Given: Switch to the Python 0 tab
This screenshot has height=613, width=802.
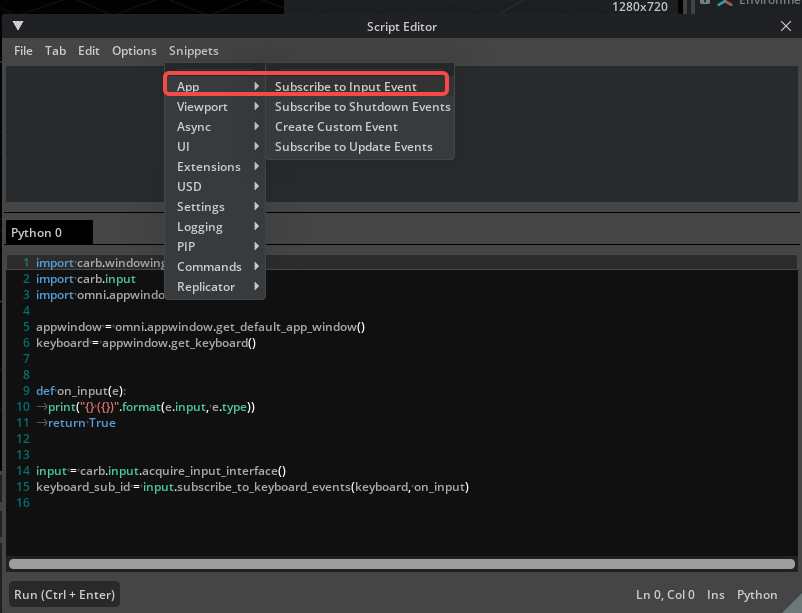Looking at the screenshot, I should [x=49, y=232].
